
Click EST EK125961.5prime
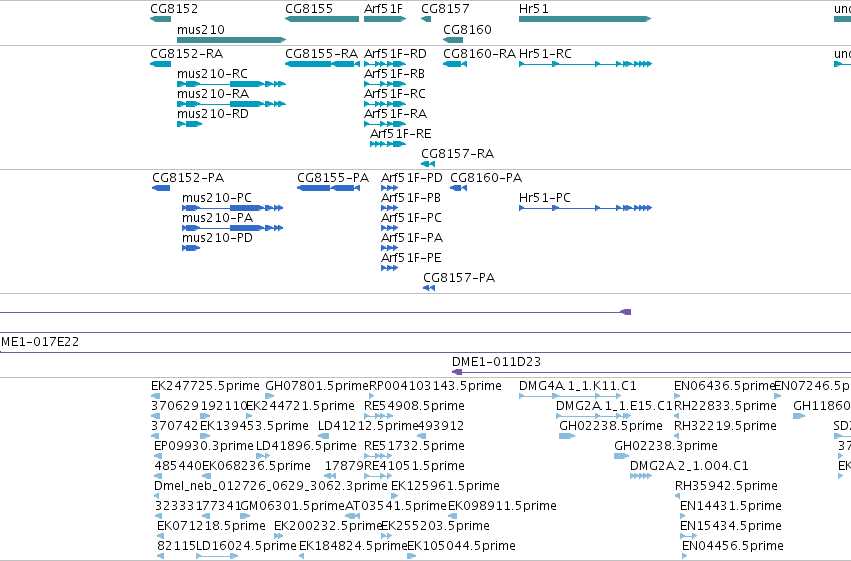[x=395, y=496]
